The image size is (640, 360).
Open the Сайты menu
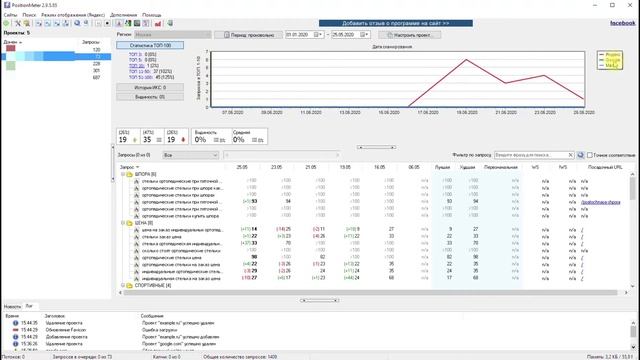pyautogui.click(x=11, y=15)
